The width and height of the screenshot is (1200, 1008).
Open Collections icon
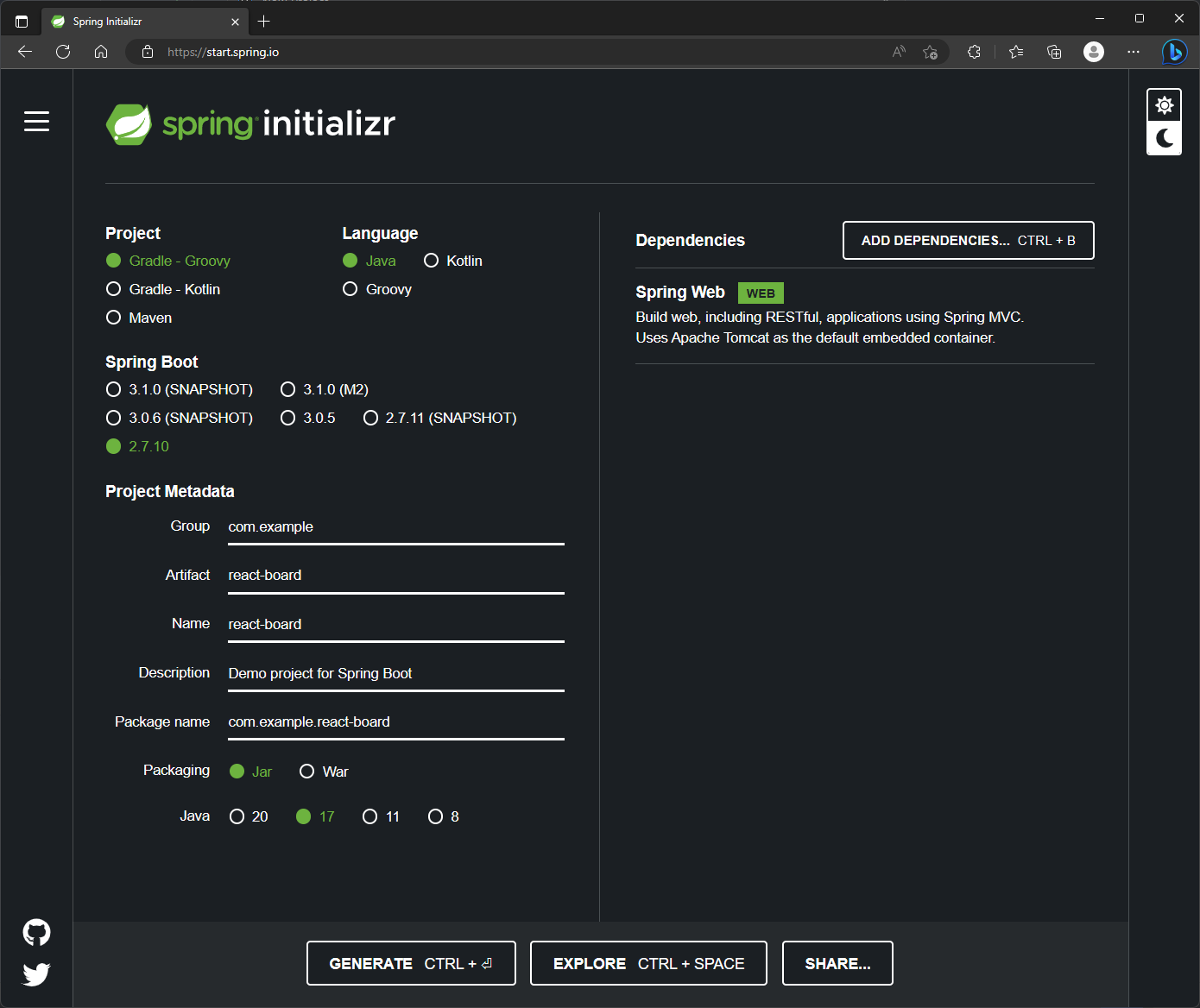coord(1054,52)
